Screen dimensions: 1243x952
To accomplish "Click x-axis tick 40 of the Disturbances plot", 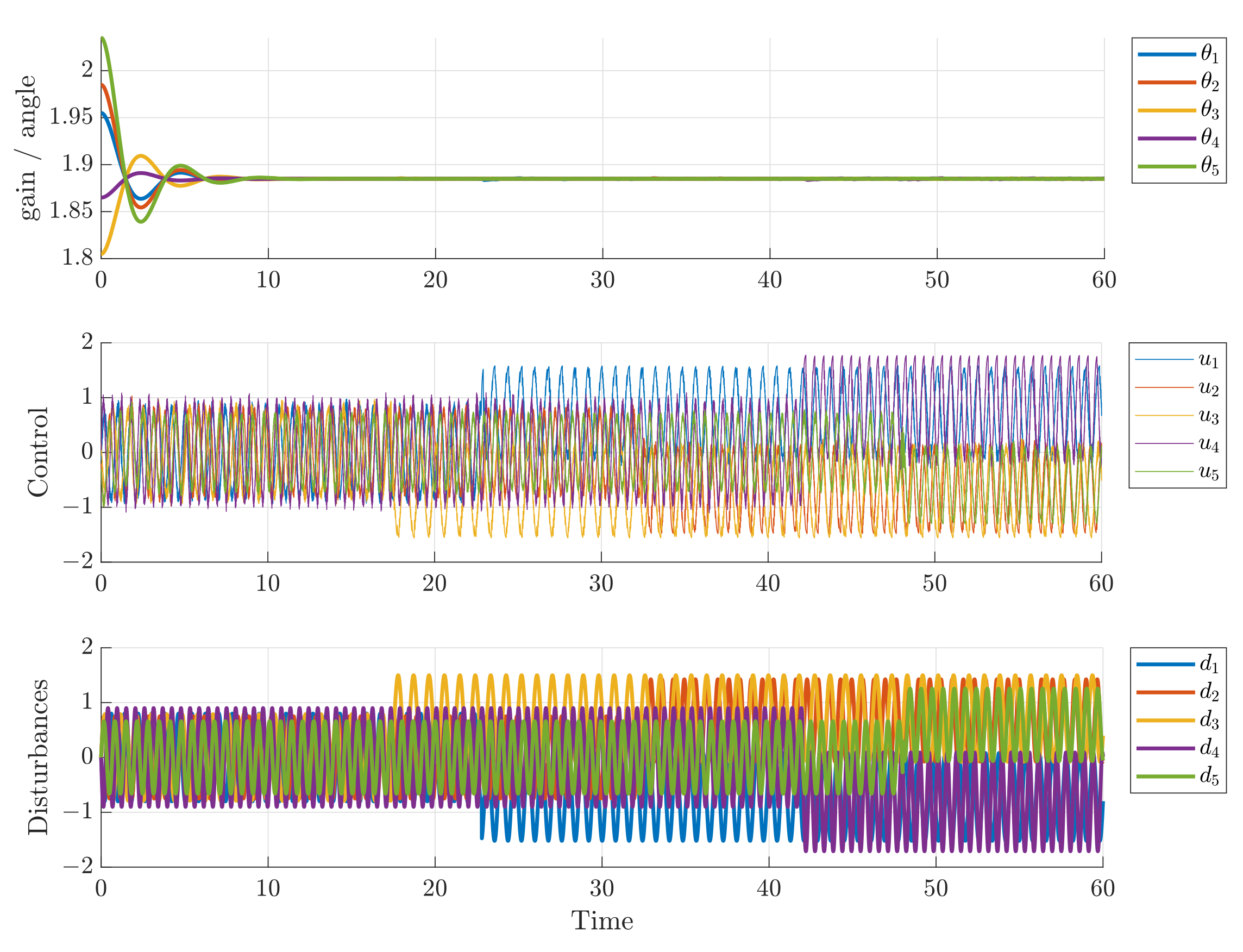I will [x=769, y=888].
